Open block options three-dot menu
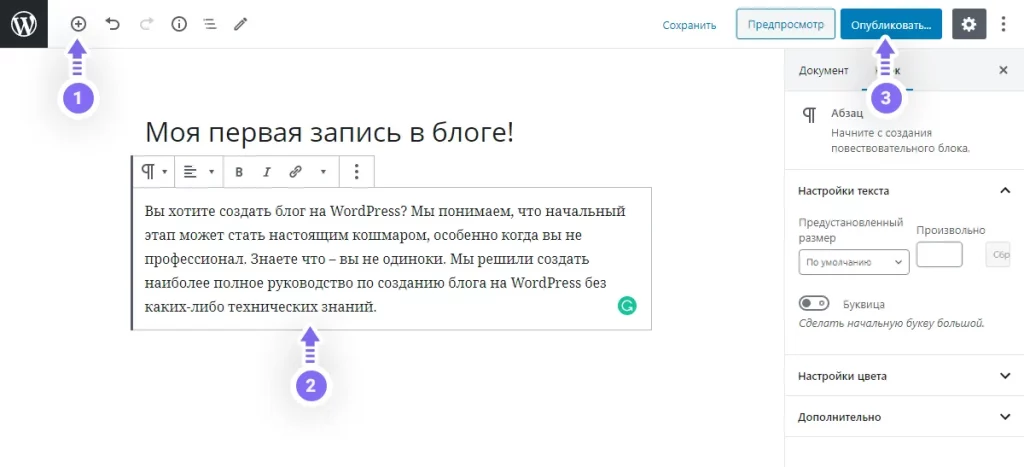This screenshot has height=467, width=1024. 356,172
